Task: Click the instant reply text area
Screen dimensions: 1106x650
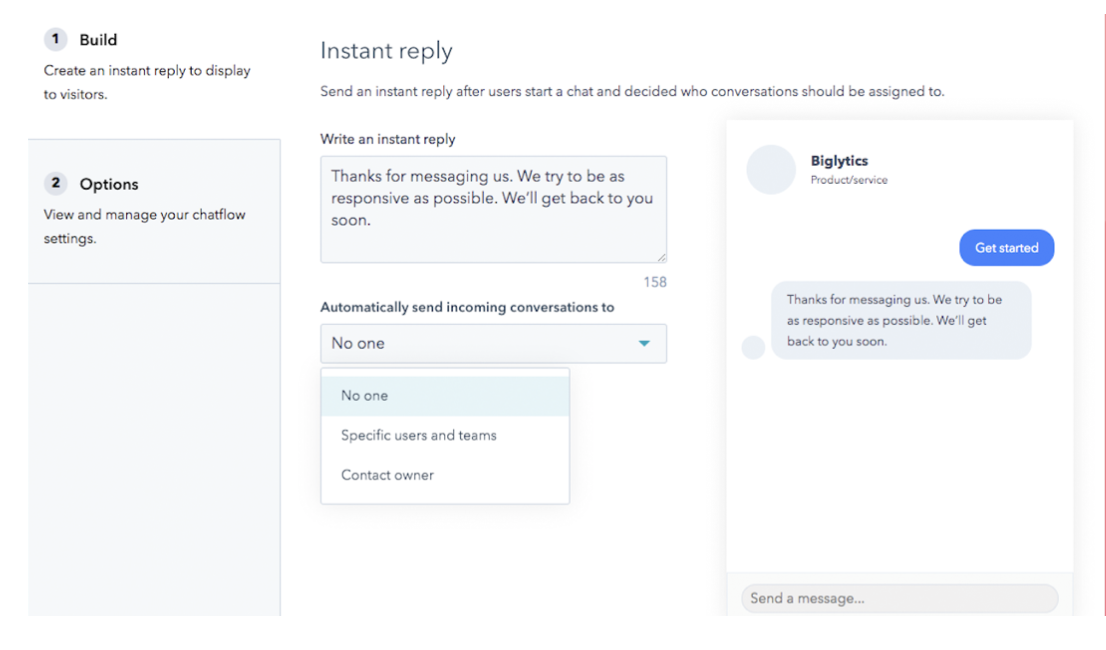Action: coord(493,209)
